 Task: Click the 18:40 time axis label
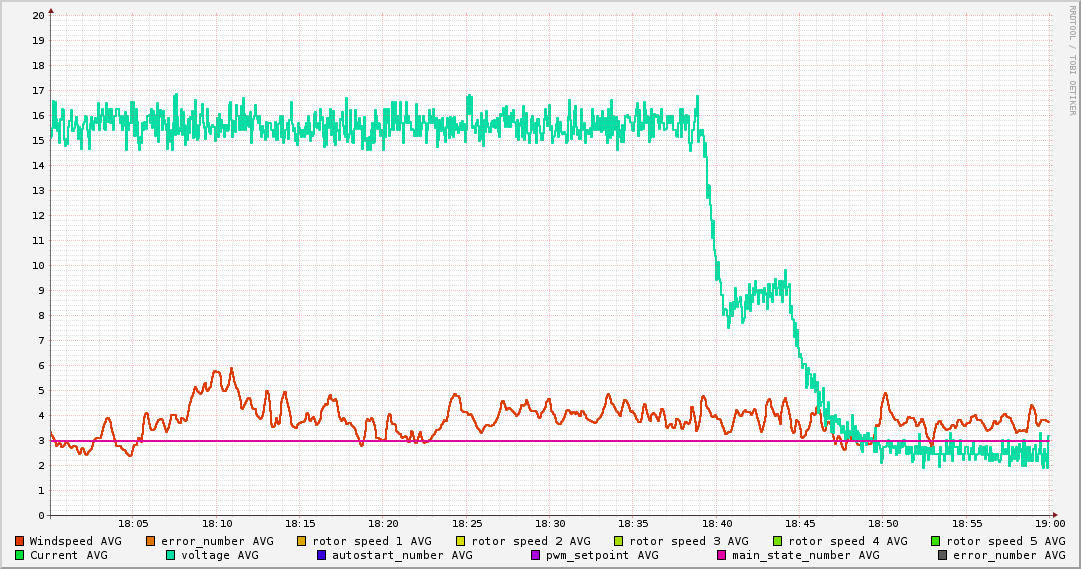pos(717,523)
